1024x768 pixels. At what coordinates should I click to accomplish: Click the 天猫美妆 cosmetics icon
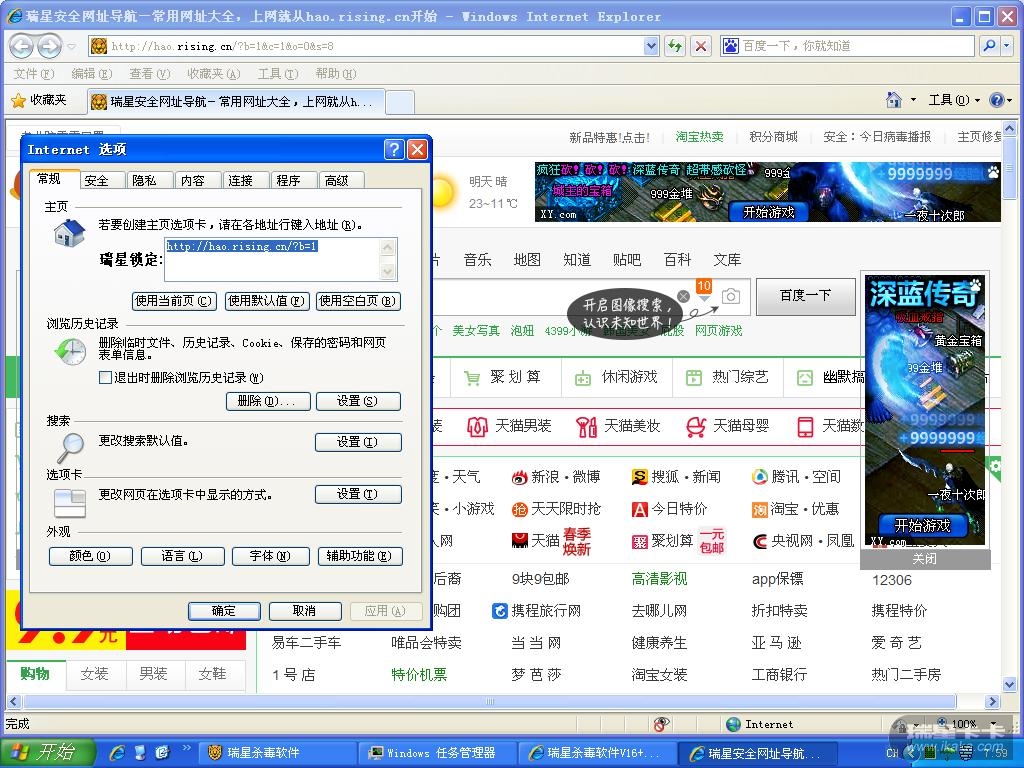pos(586,427)
